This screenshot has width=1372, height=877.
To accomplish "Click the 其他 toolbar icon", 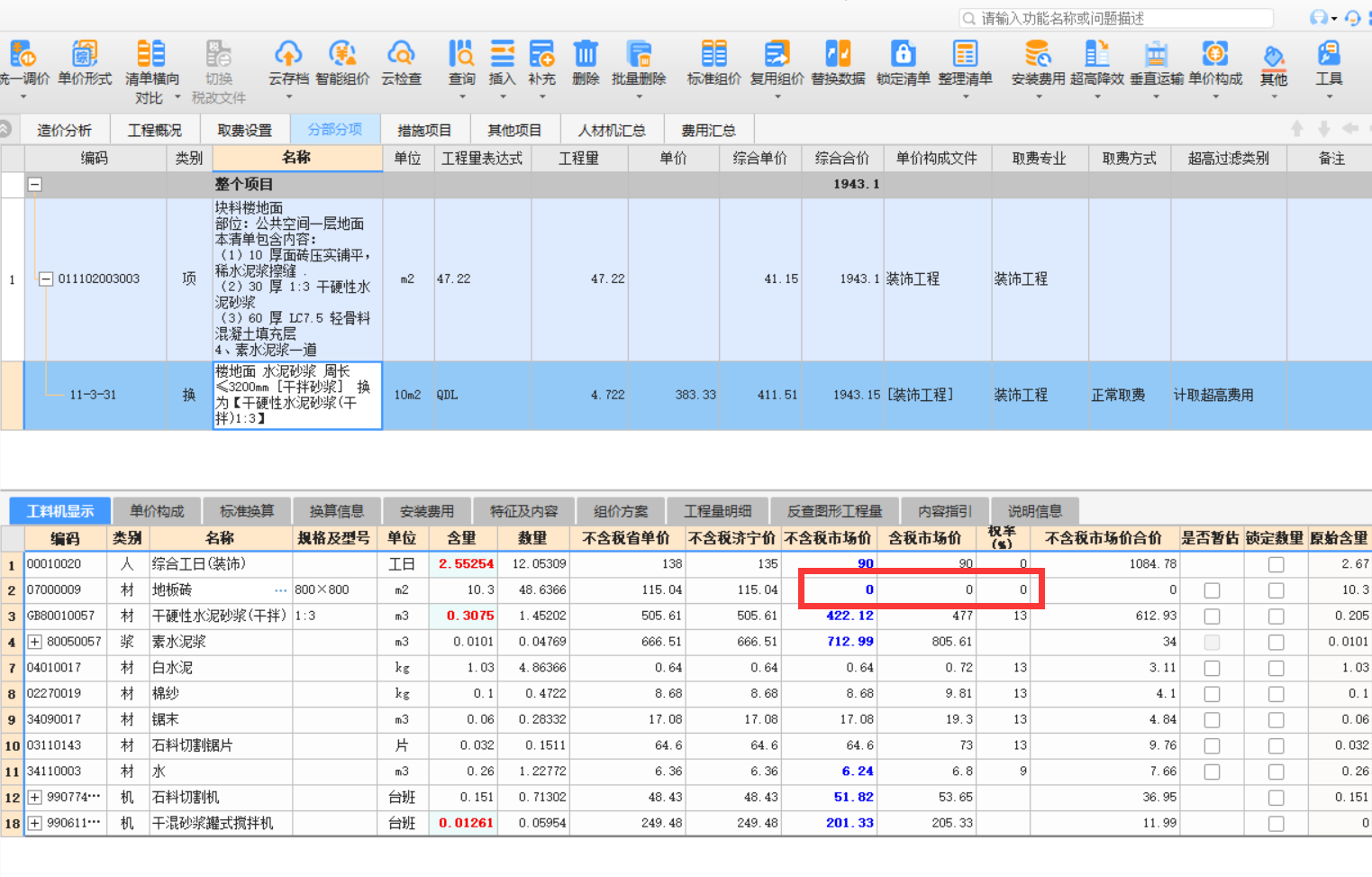I will tap(1274, 58).
